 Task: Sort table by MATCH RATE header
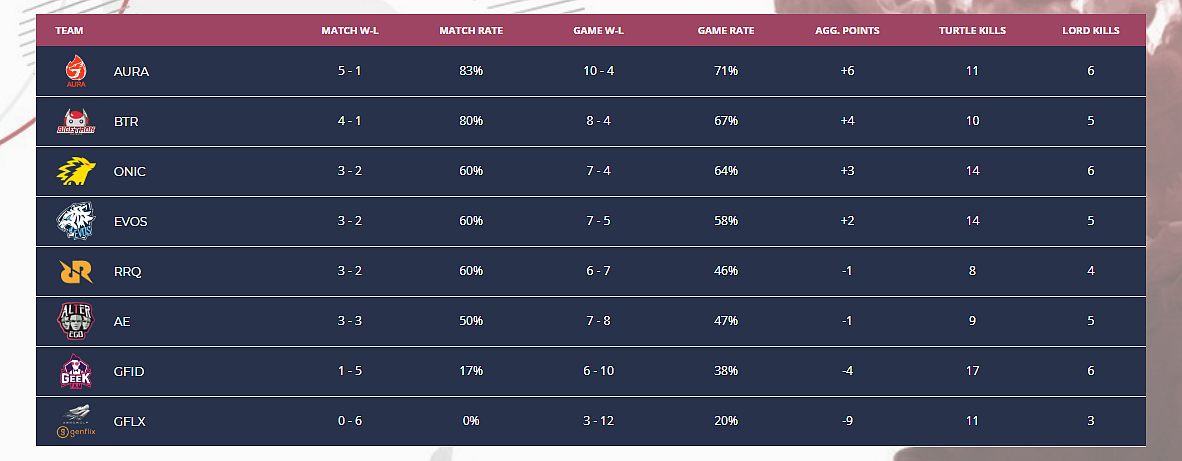[471, 31]
